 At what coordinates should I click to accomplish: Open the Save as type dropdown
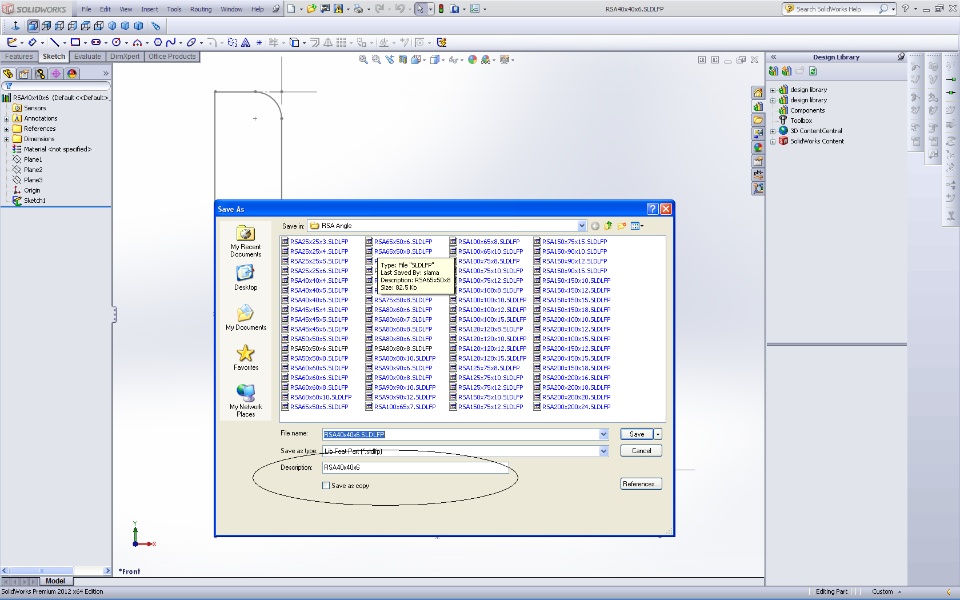click(x=603, y=451)
